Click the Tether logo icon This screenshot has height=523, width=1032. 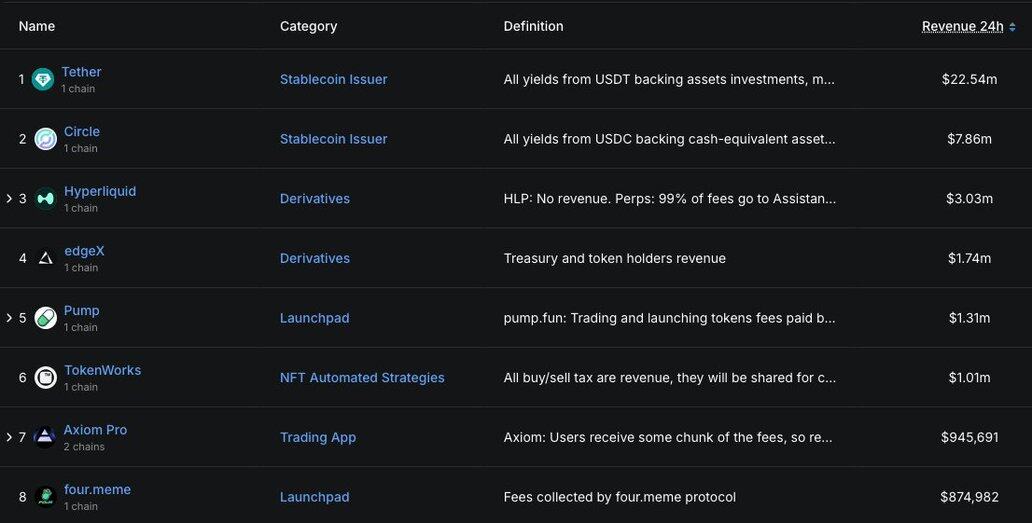(43, 79)
